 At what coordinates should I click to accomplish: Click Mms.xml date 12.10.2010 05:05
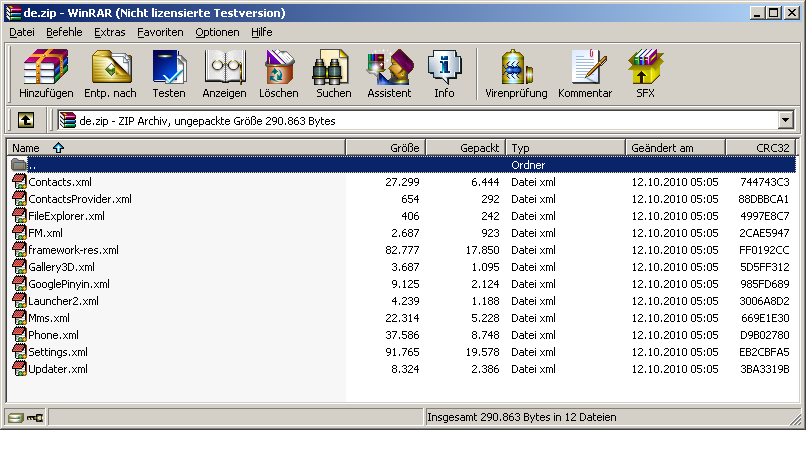(x=674, y=318)
